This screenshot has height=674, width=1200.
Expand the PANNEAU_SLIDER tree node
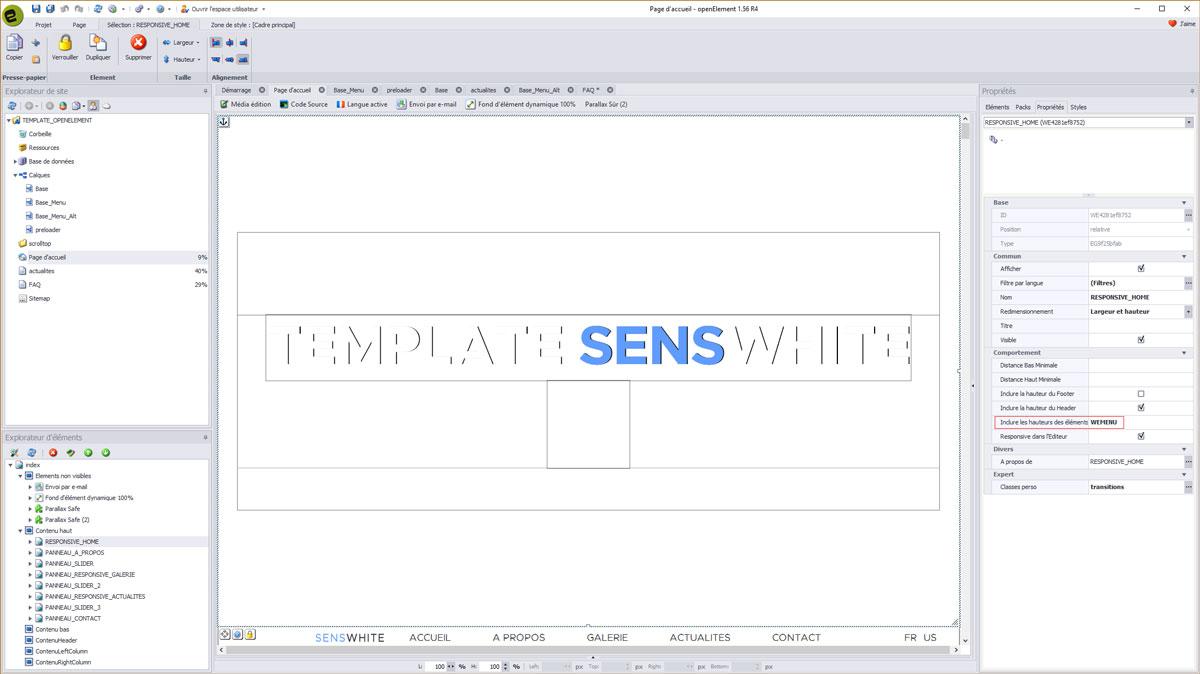click(30, 564)
